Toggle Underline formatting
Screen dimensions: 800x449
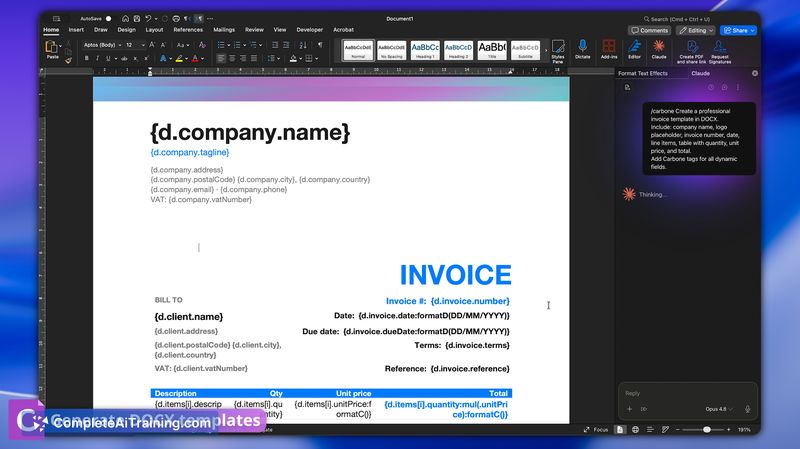click(x=108, y=59)
